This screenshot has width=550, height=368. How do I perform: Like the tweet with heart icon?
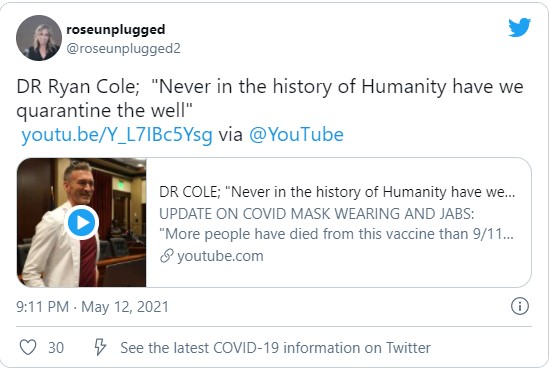click(x=28, y=348)
